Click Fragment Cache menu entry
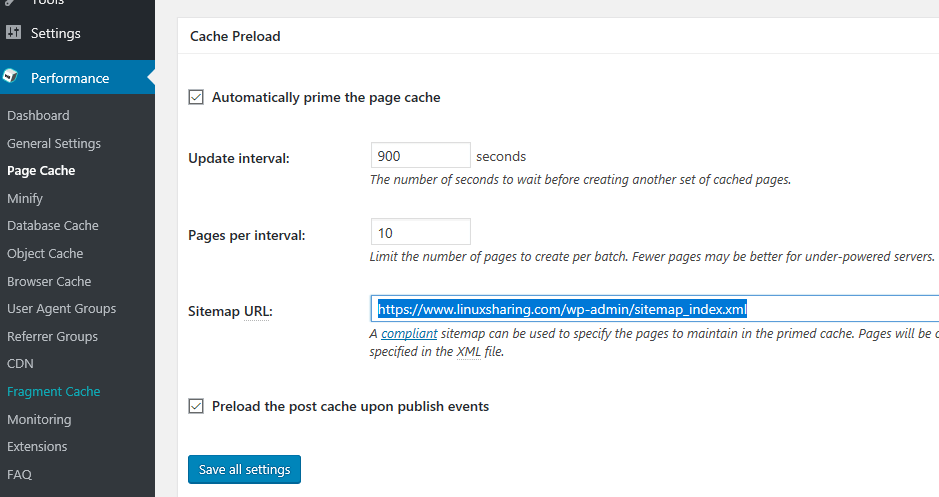Screen dimensions: 939x497 tap(54, 392)
